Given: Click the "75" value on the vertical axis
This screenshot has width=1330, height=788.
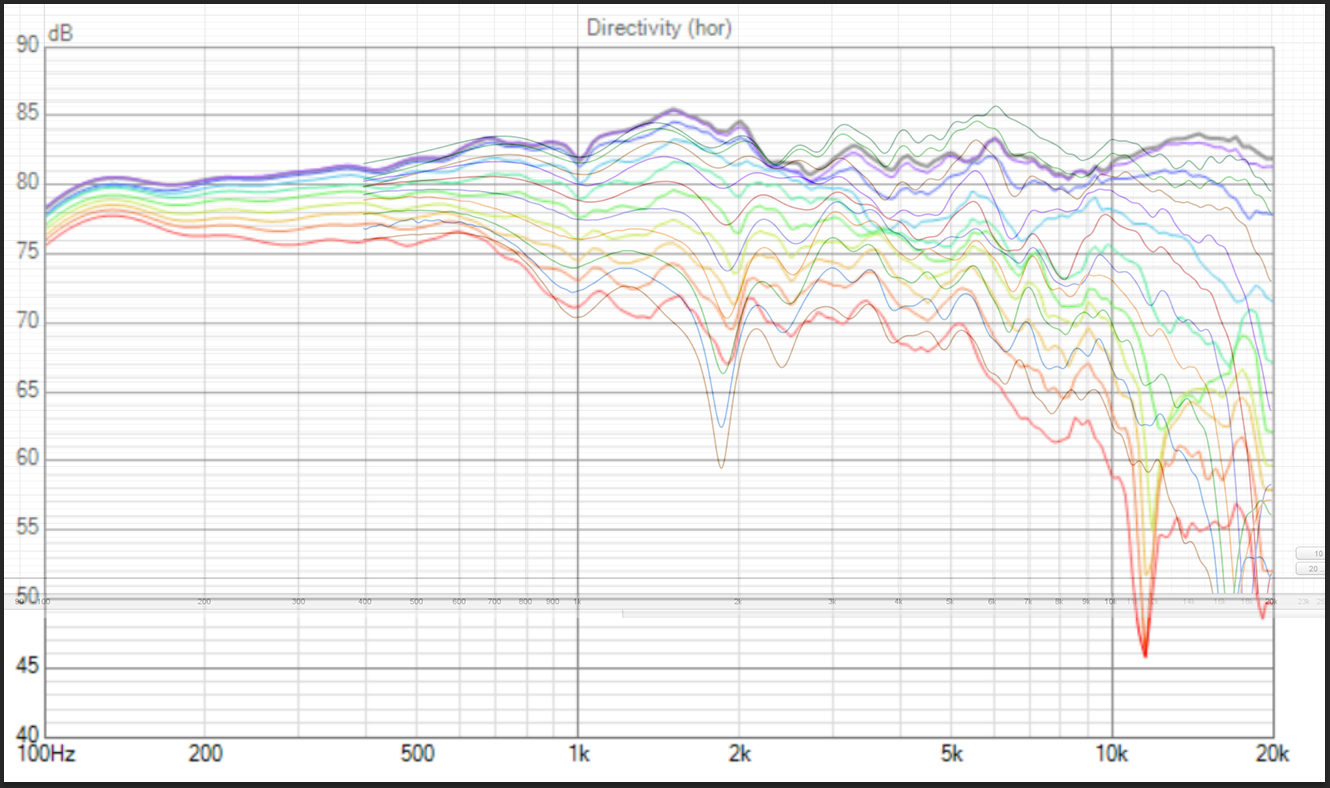Looking at the screenshot, I should (27, 252).
